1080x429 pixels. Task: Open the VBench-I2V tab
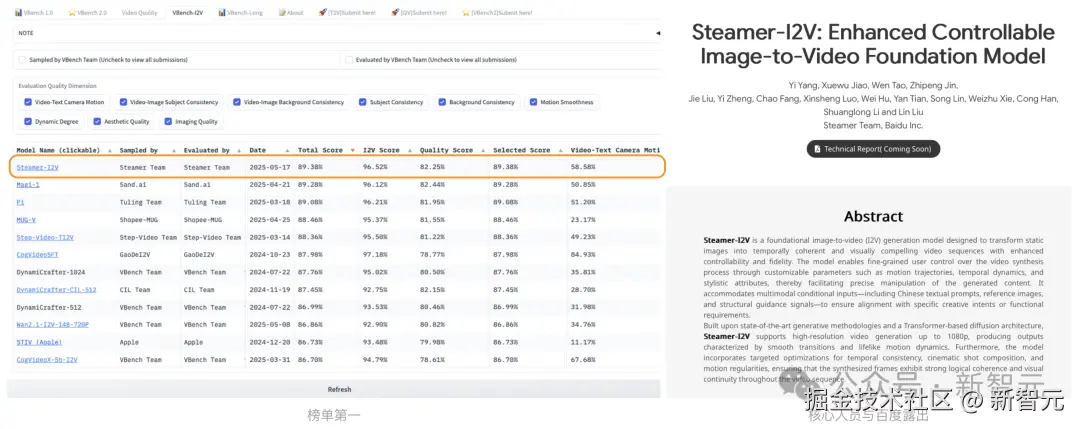click(x=187, y=13)
